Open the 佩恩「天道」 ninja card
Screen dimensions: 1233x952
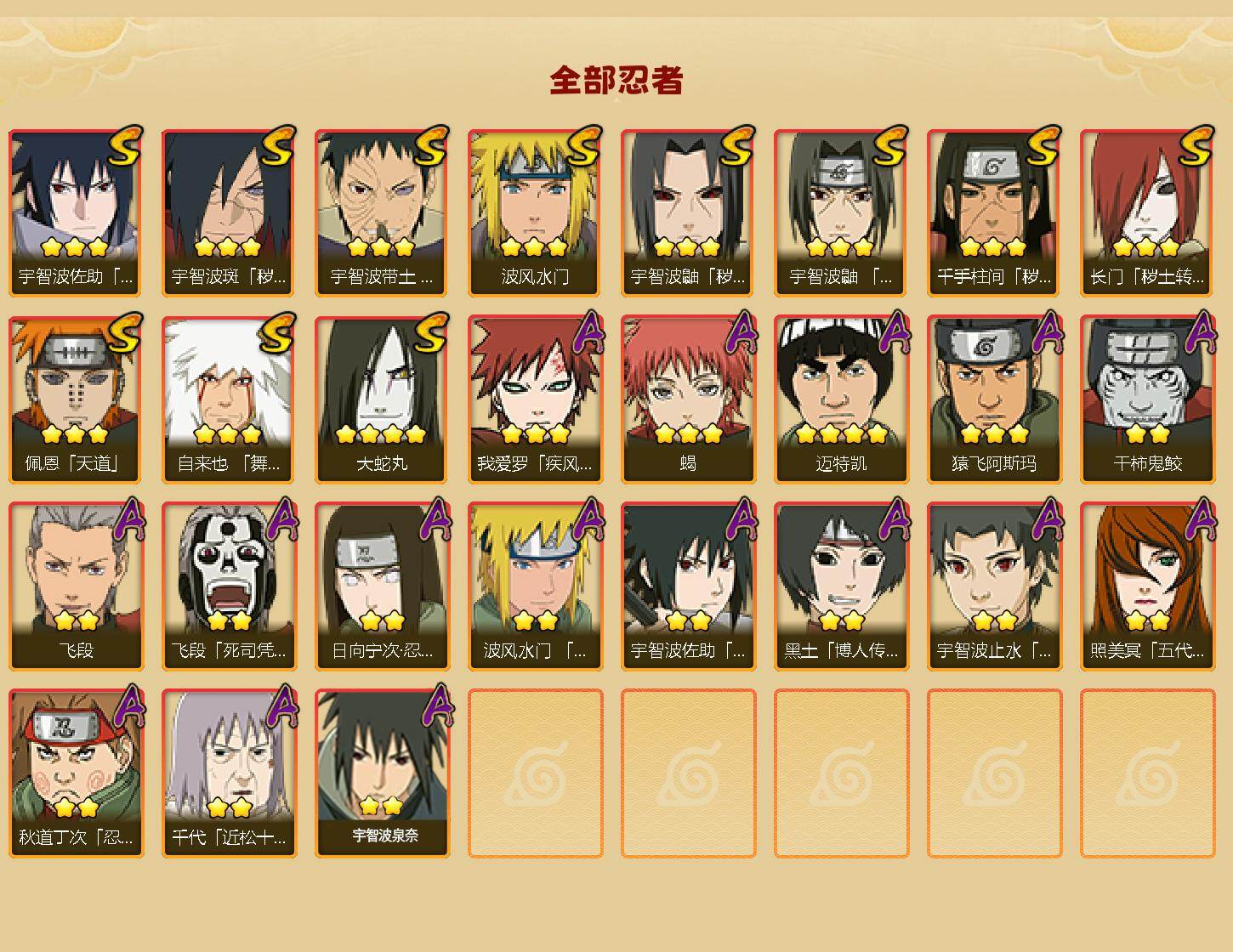76,399
